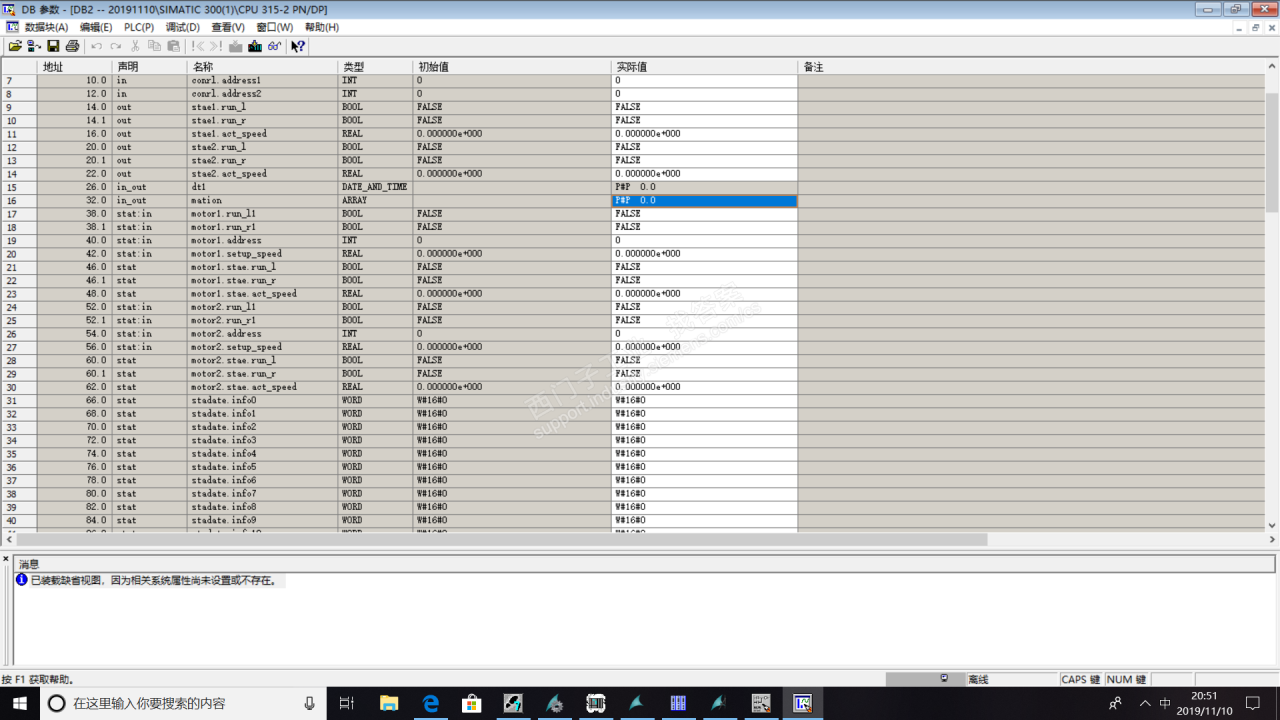Click the online/offline connection toolbar icon
The image size is (1280, 720).
[x=34, y=46]
